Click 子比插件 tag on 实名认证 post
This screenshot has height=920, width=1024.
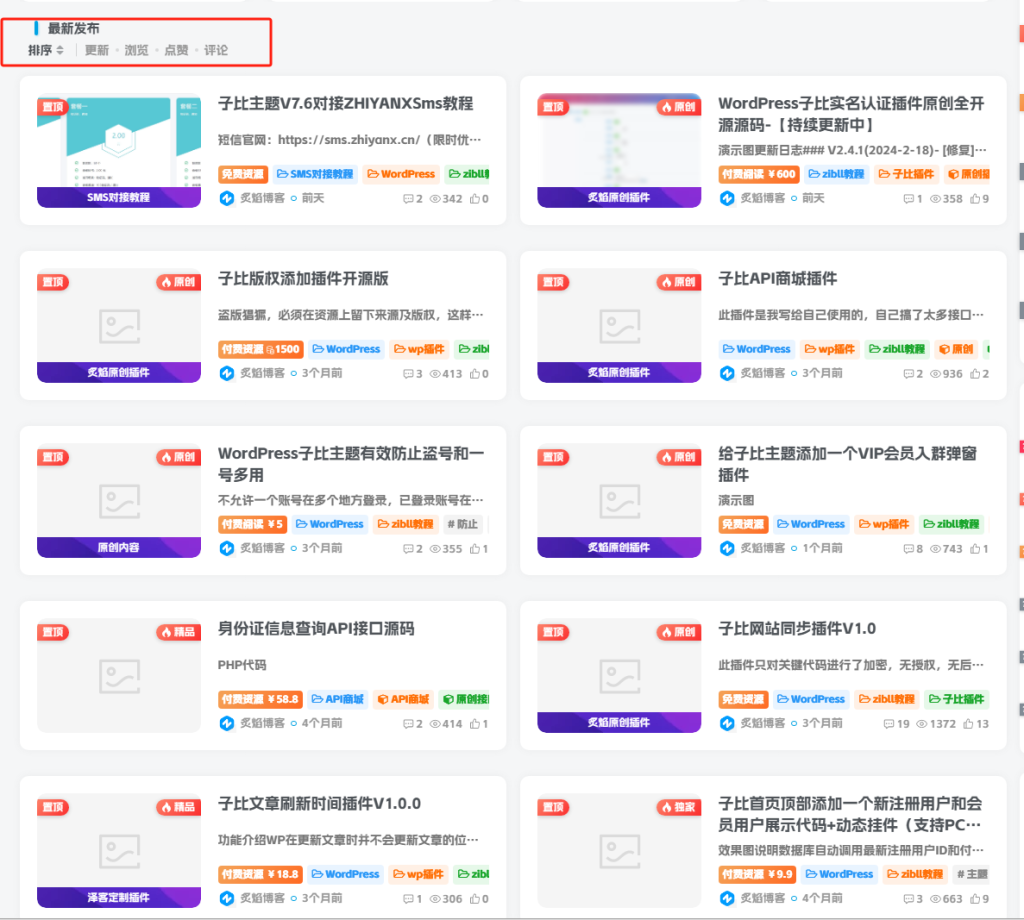click(x=906, y=174)
